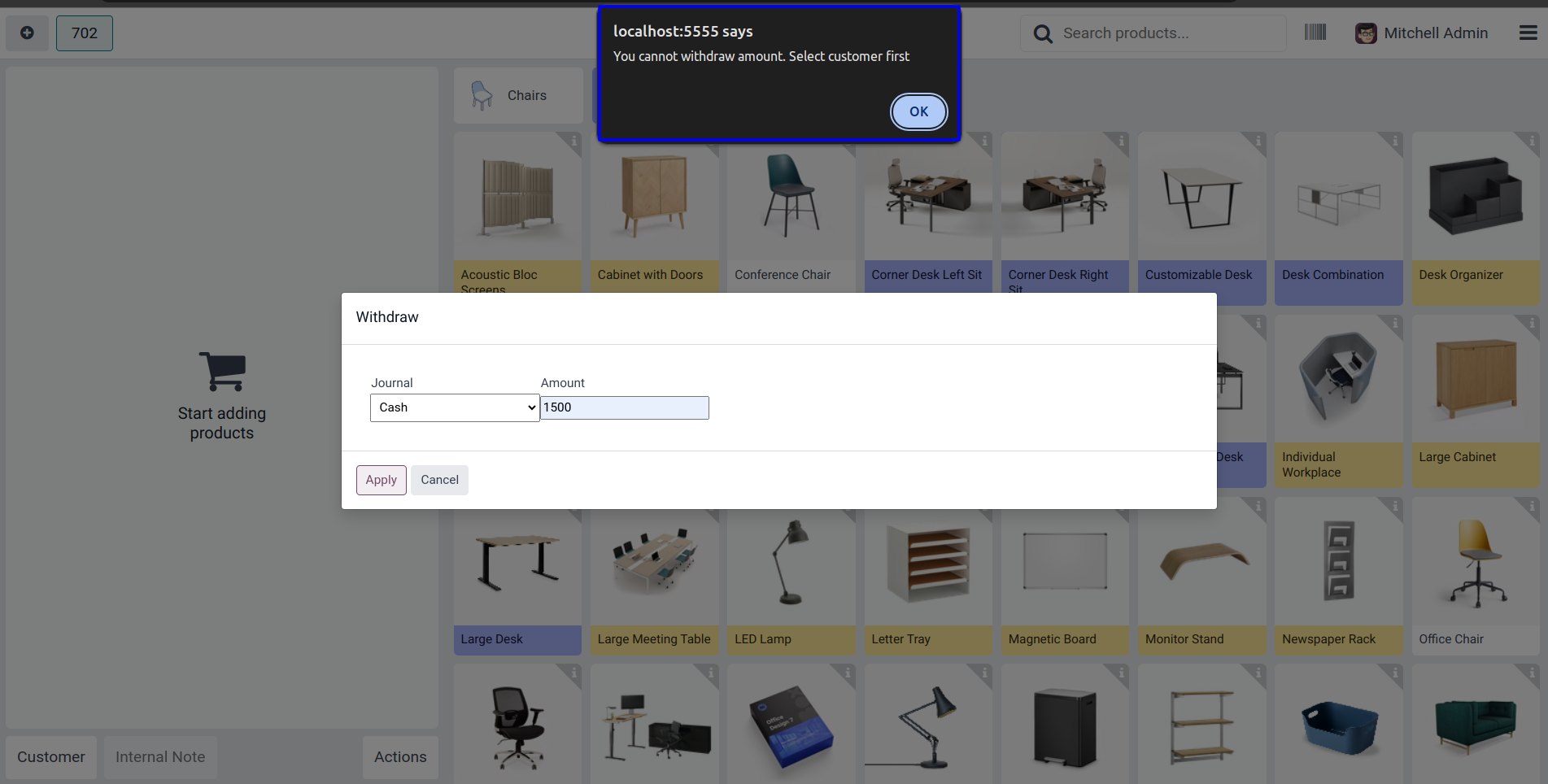
Task: Click the Customer button
Action: click(x=51, y=757)
